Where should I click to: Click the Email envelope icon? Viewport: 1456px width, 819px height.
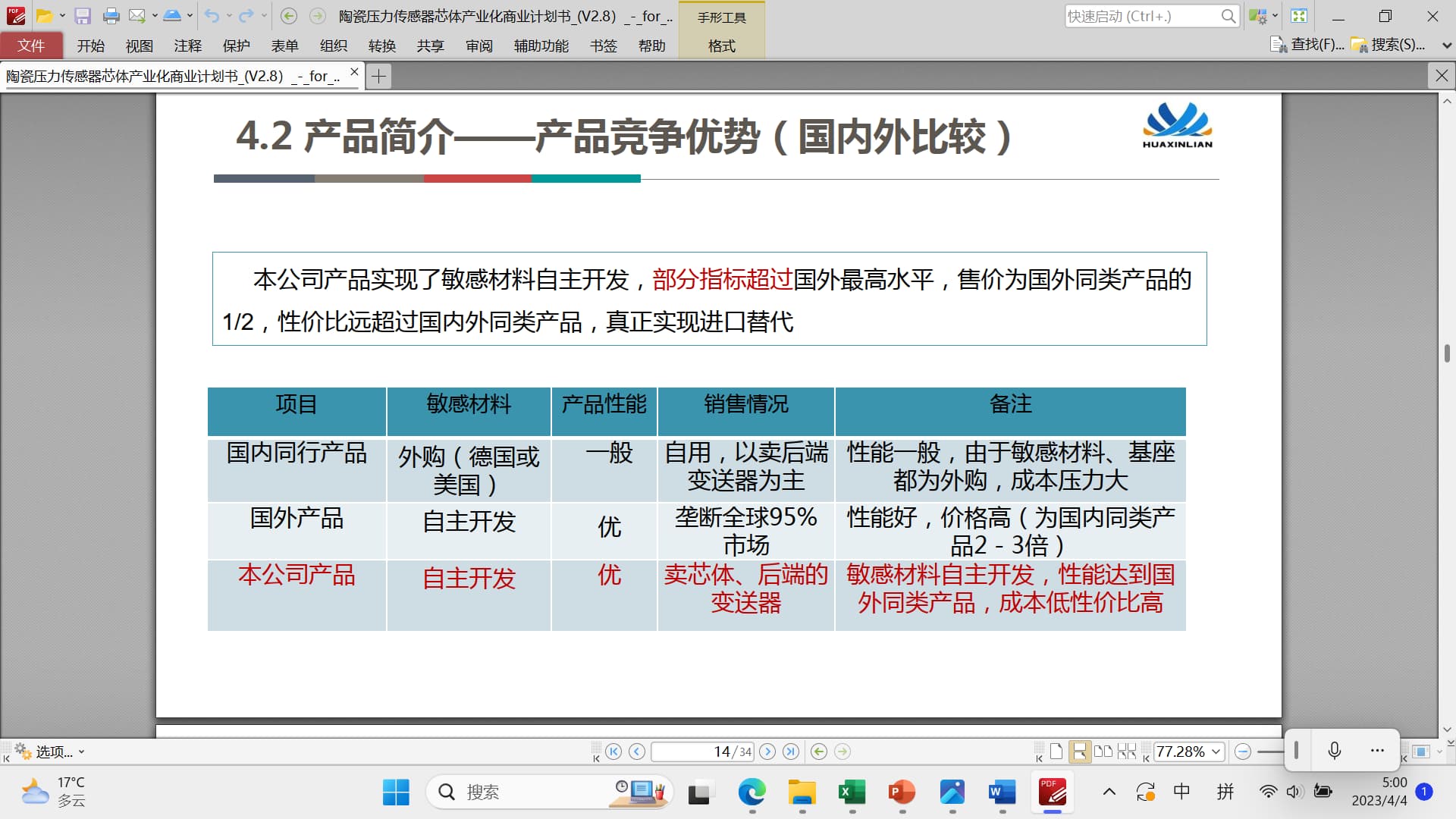[x=136, y=16]
